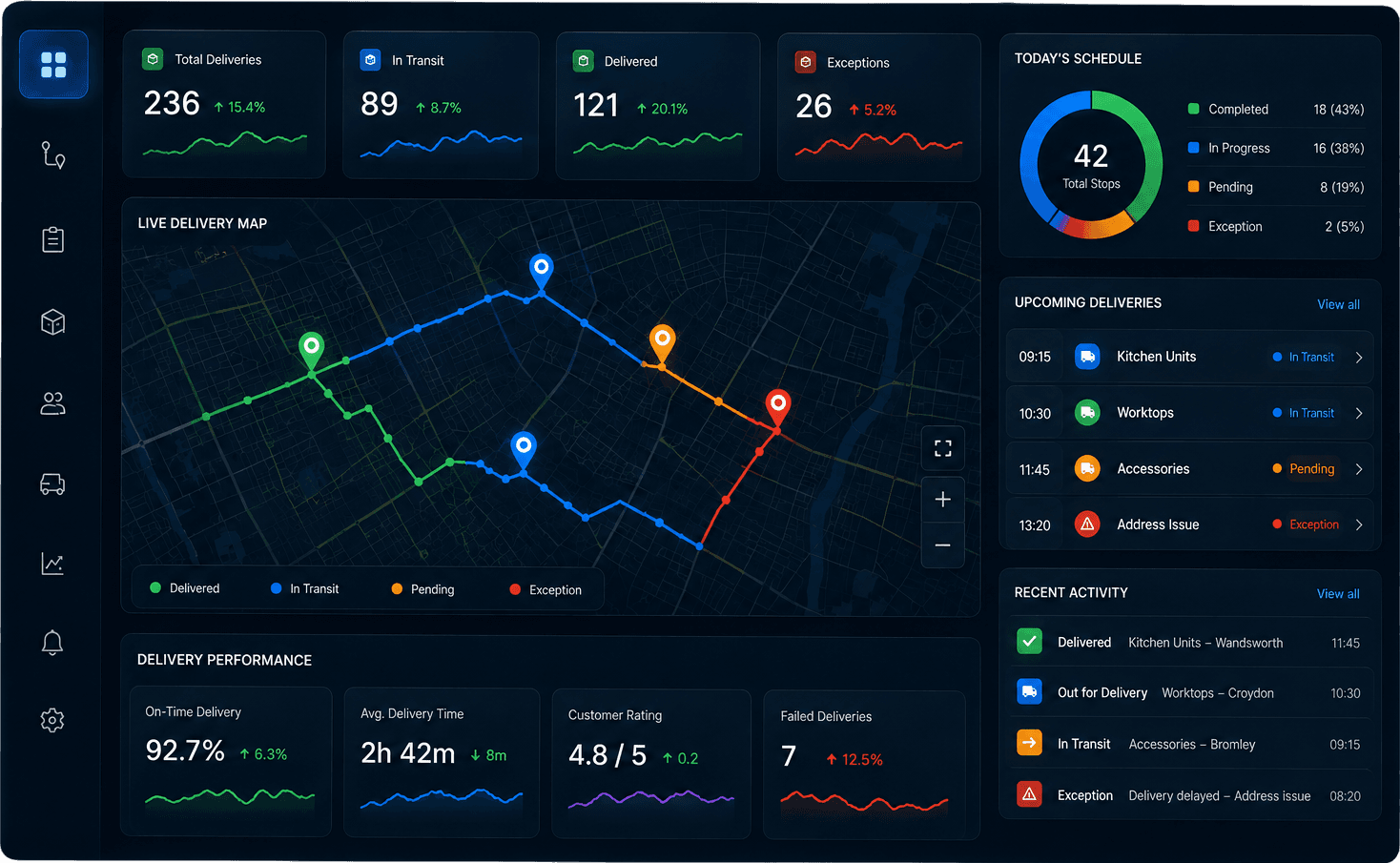Open the package box sidebar icon
Viewport: 1400px width, 863px height.
coord(53,321)
